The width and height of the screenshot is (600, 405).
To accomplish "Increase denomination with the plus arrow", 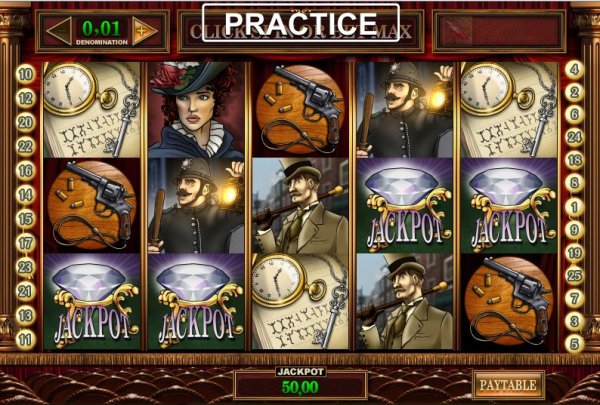I will [x=144, y=31].
